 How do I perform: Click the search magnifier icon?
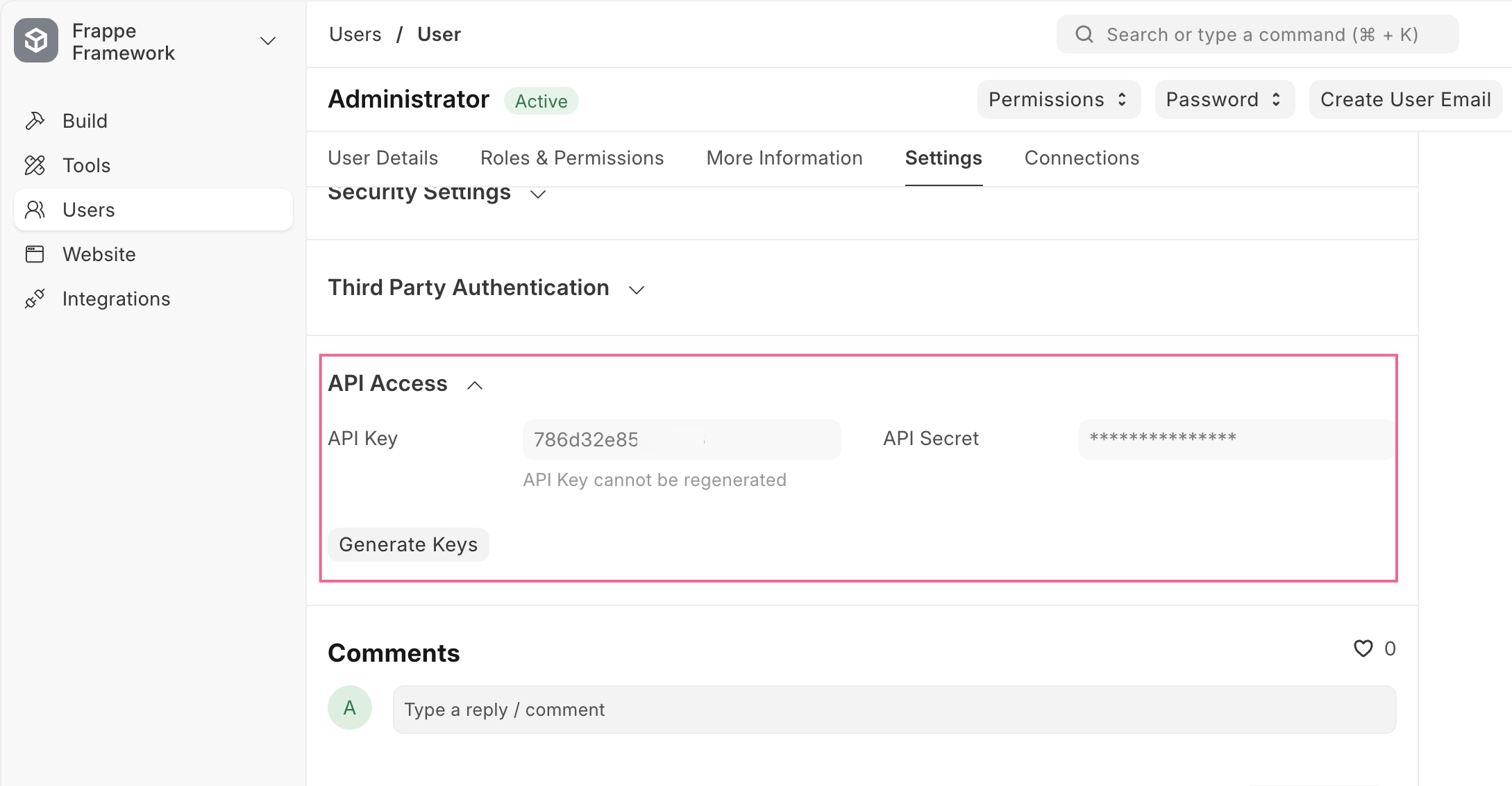pos(1084,35)
